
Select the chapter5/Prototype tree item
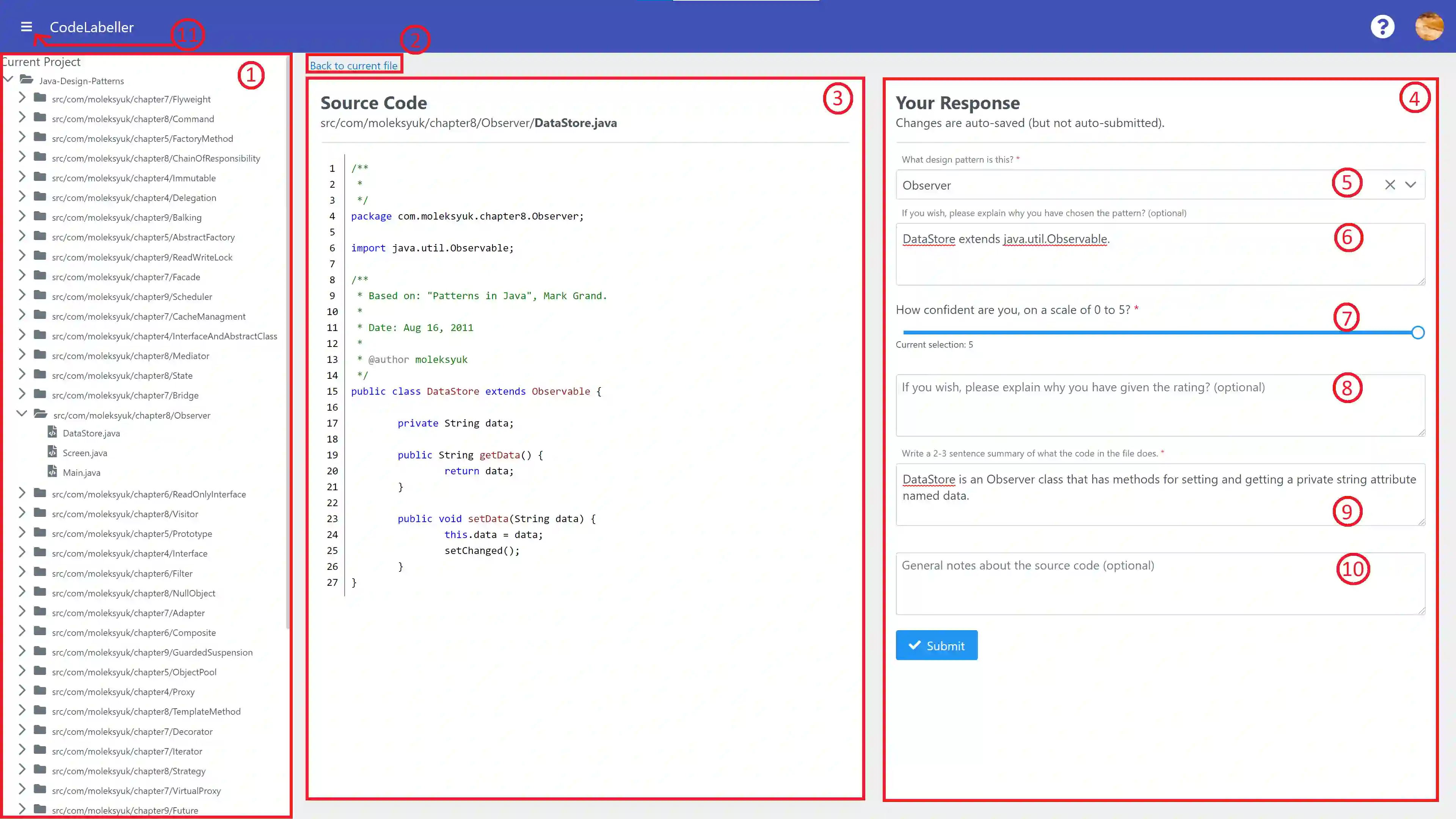point(132,533)
